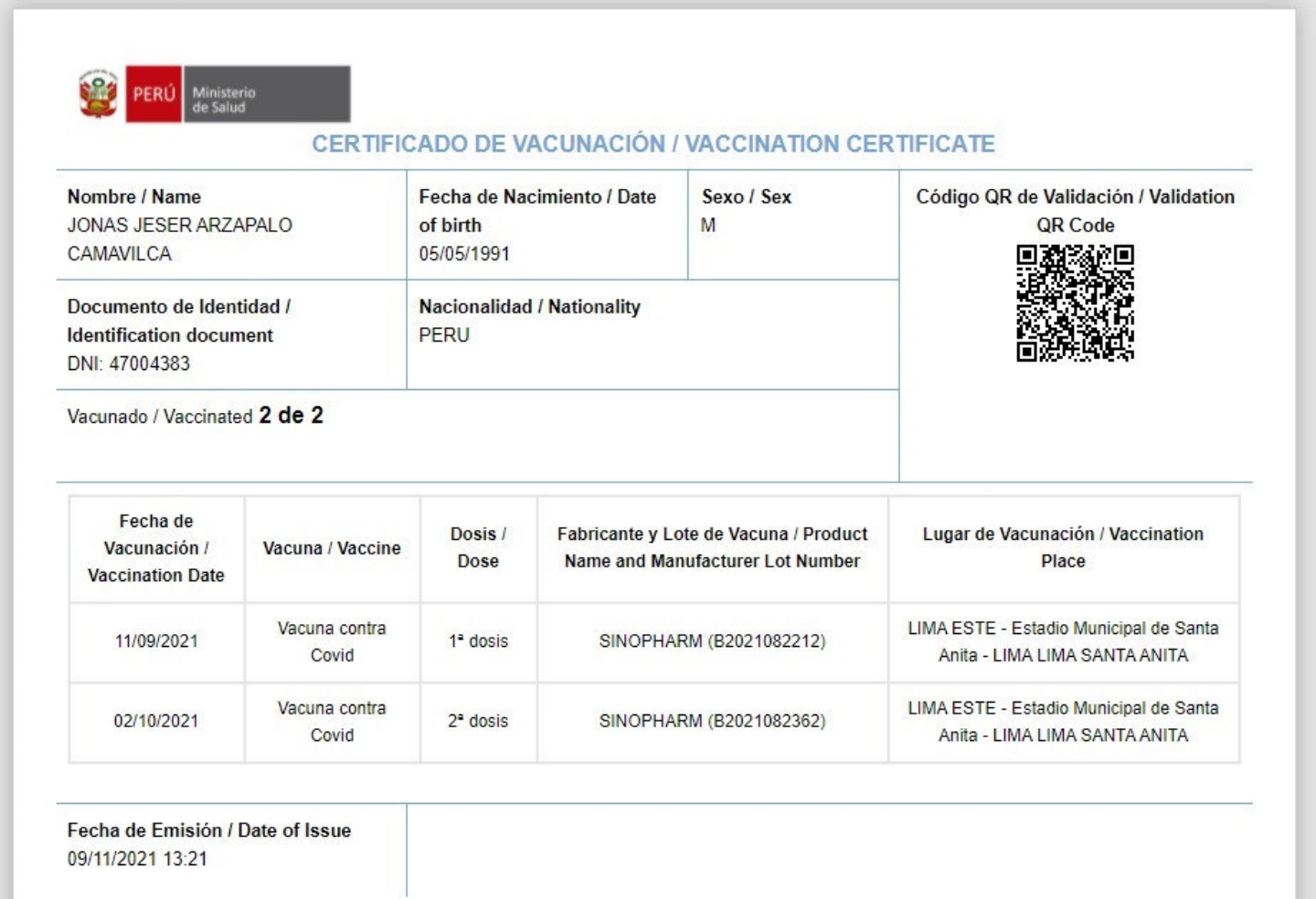Click the bold '2 de 2' vaccinated count
Viewport: 1316px width, 899px height.
pyautogui.click(x=291, y=416)
